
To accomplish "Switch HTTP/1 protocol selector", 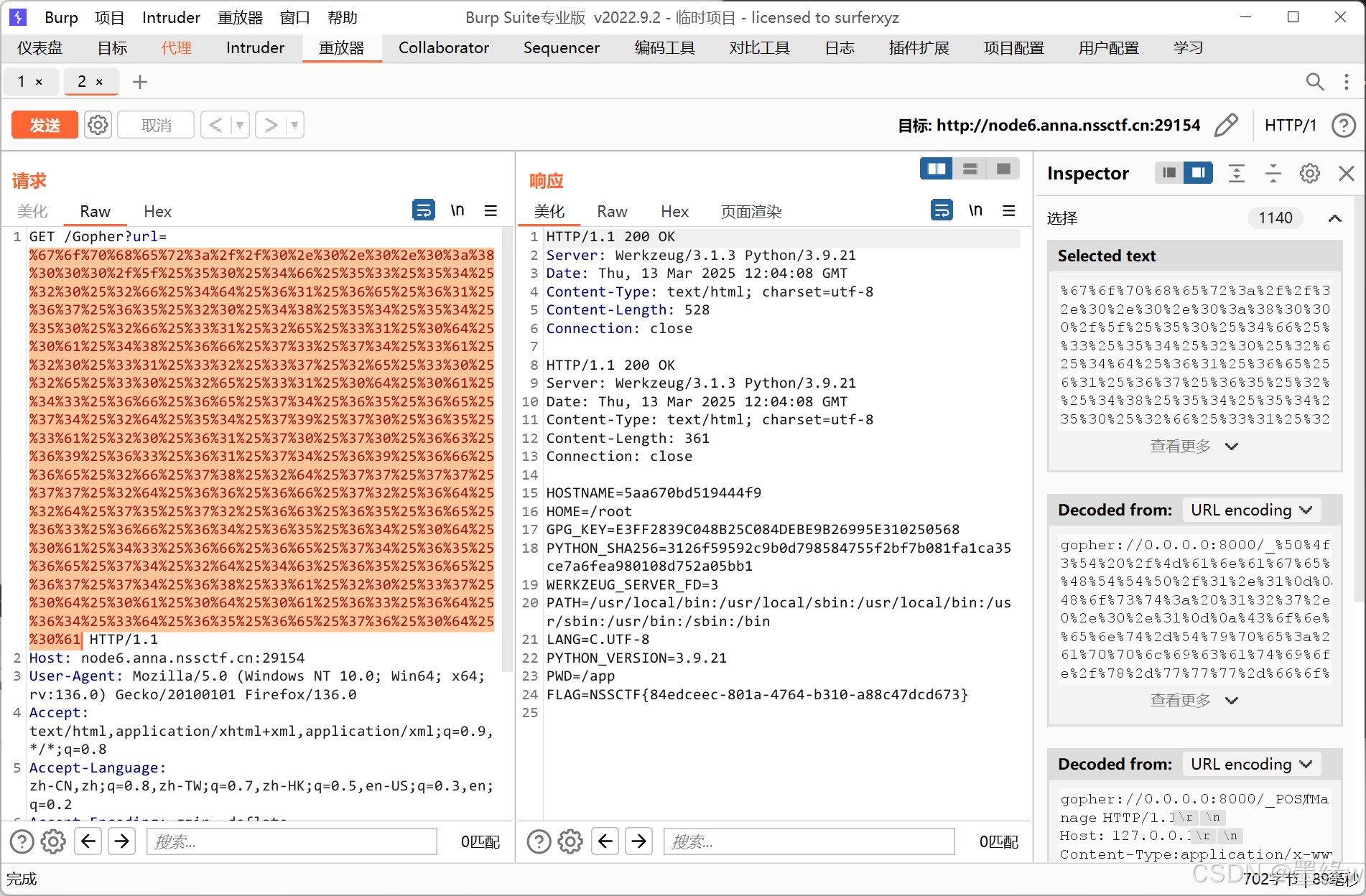I will point(1291,125).
